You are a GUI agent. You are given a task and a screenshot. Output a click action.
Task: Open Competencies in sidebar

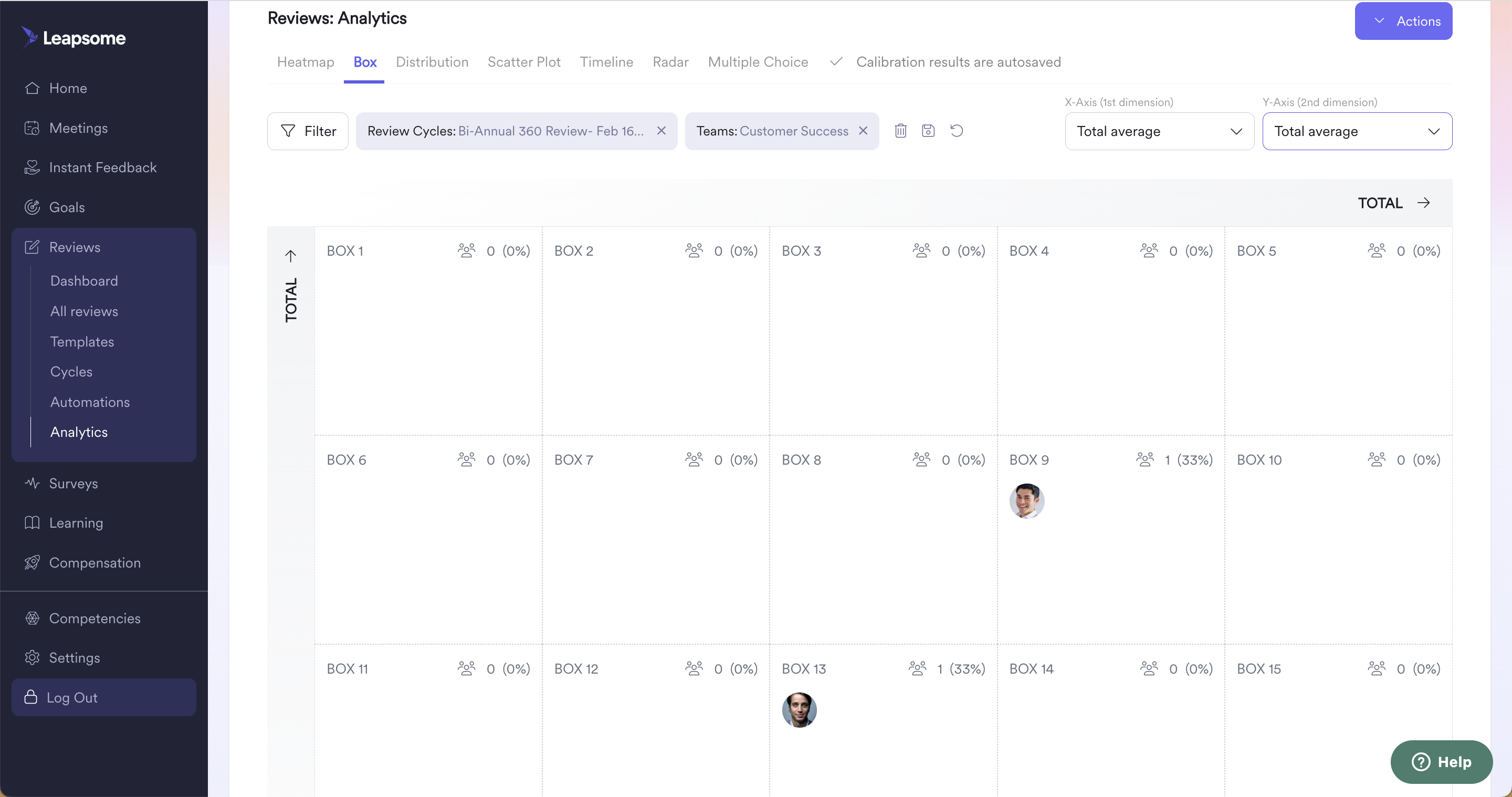tap(94, 618)
